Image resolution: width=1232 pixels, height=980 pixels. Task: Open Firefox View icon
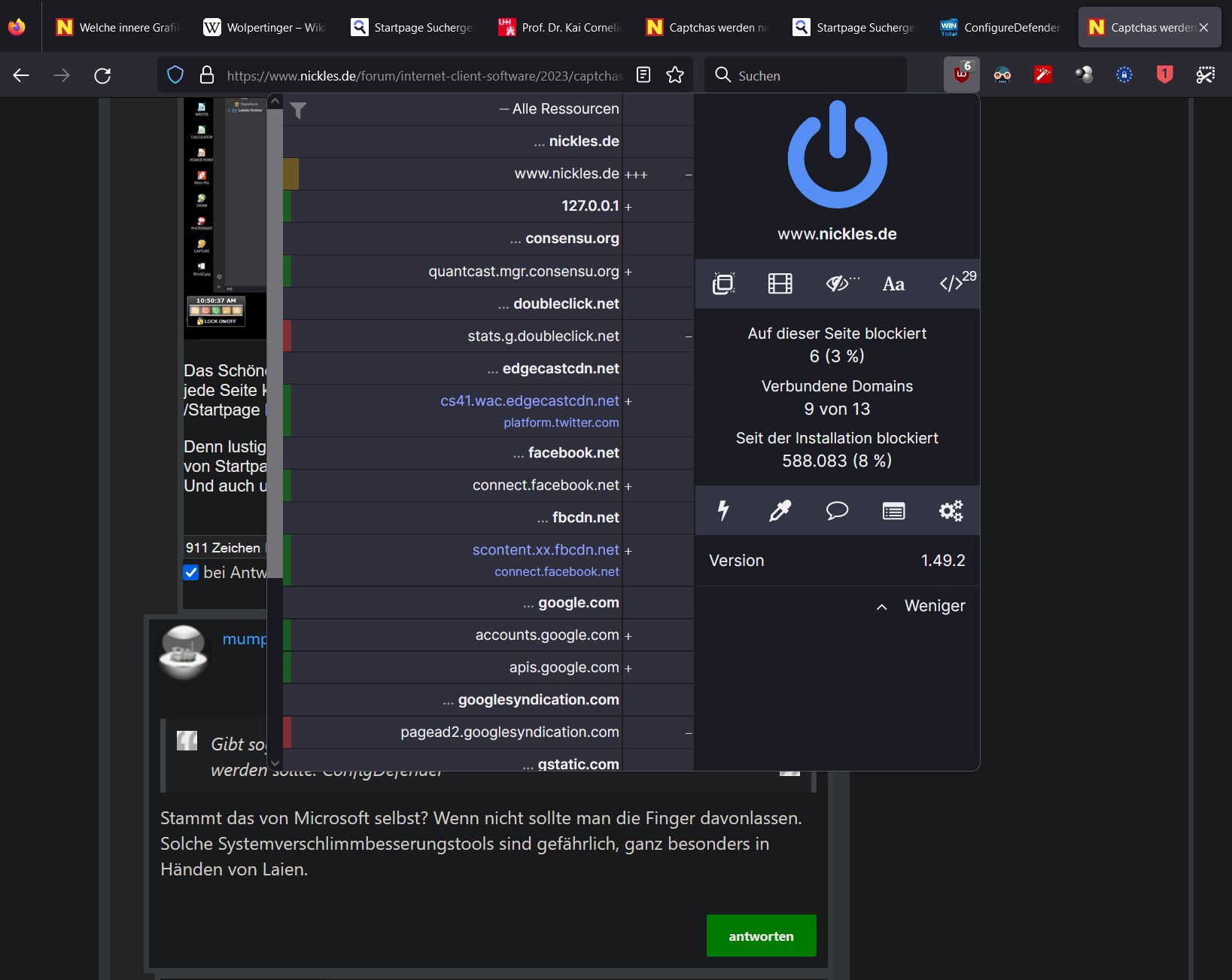click(17, 27)
